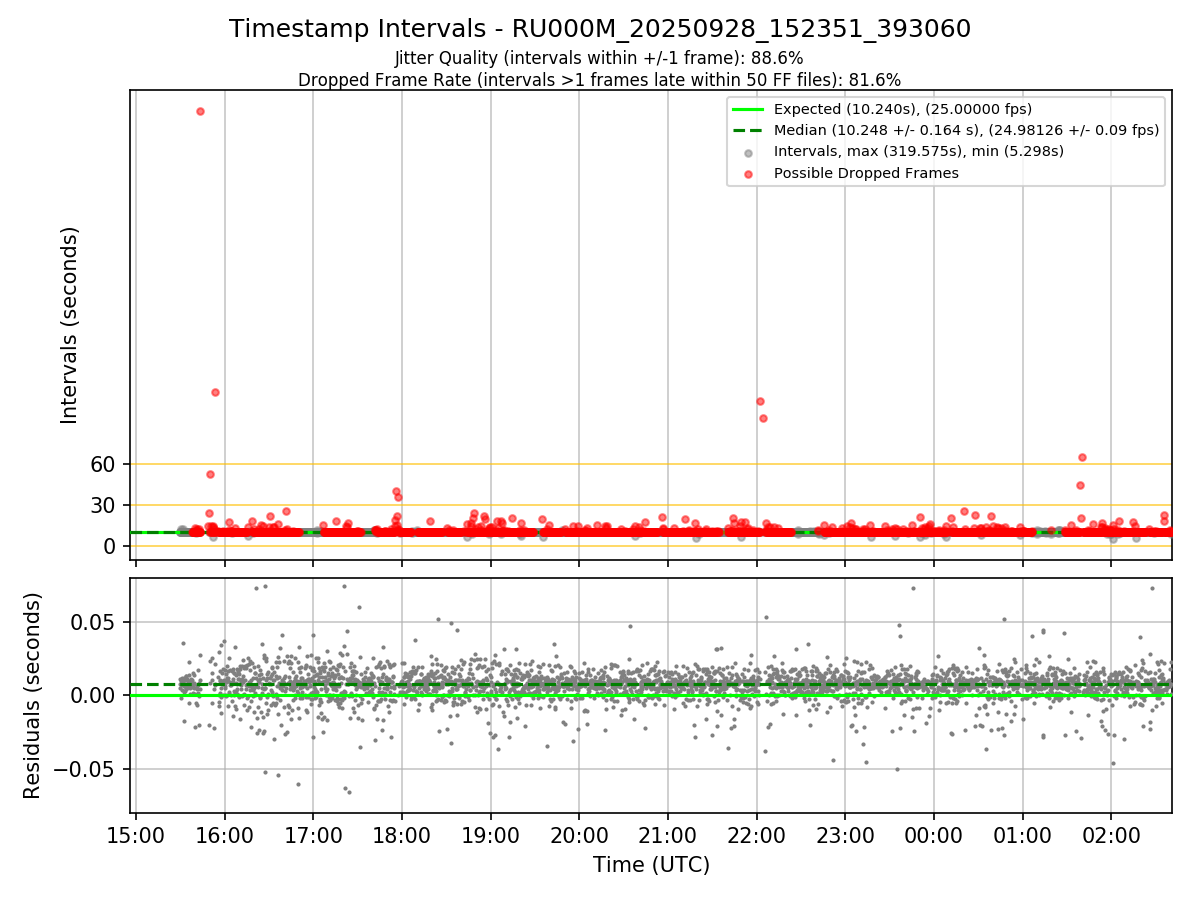Click the '21:00' time tick label
Screen dimensions: 1200x900
coord(668,834)
